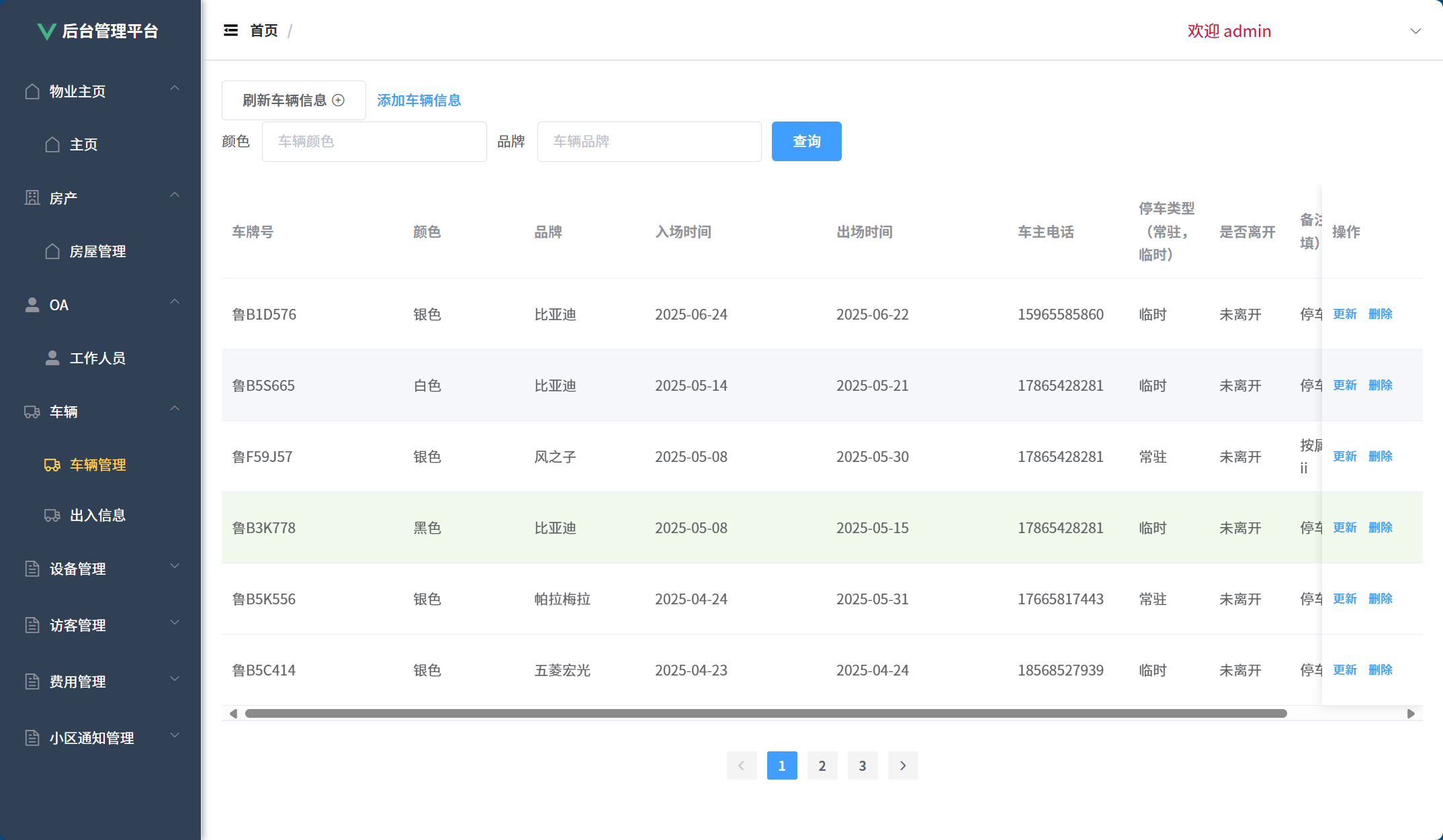The image size is (1443, 840).
Task: Click 删除 for 鲁B5C414
Action: click(1381, 669)
